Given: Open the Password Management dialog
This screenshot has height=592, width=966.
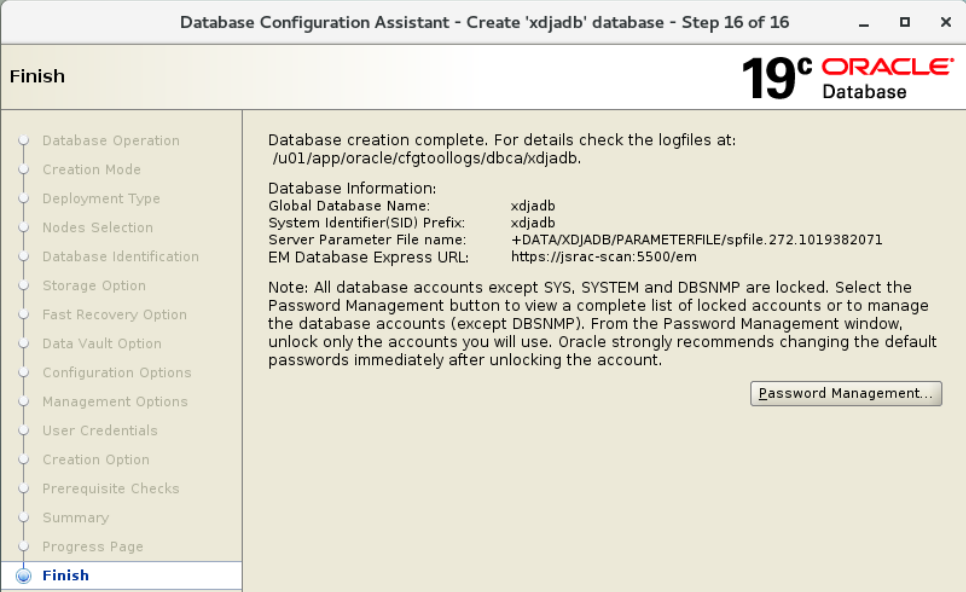Looking at the screenshot, I should click(846, 393).
